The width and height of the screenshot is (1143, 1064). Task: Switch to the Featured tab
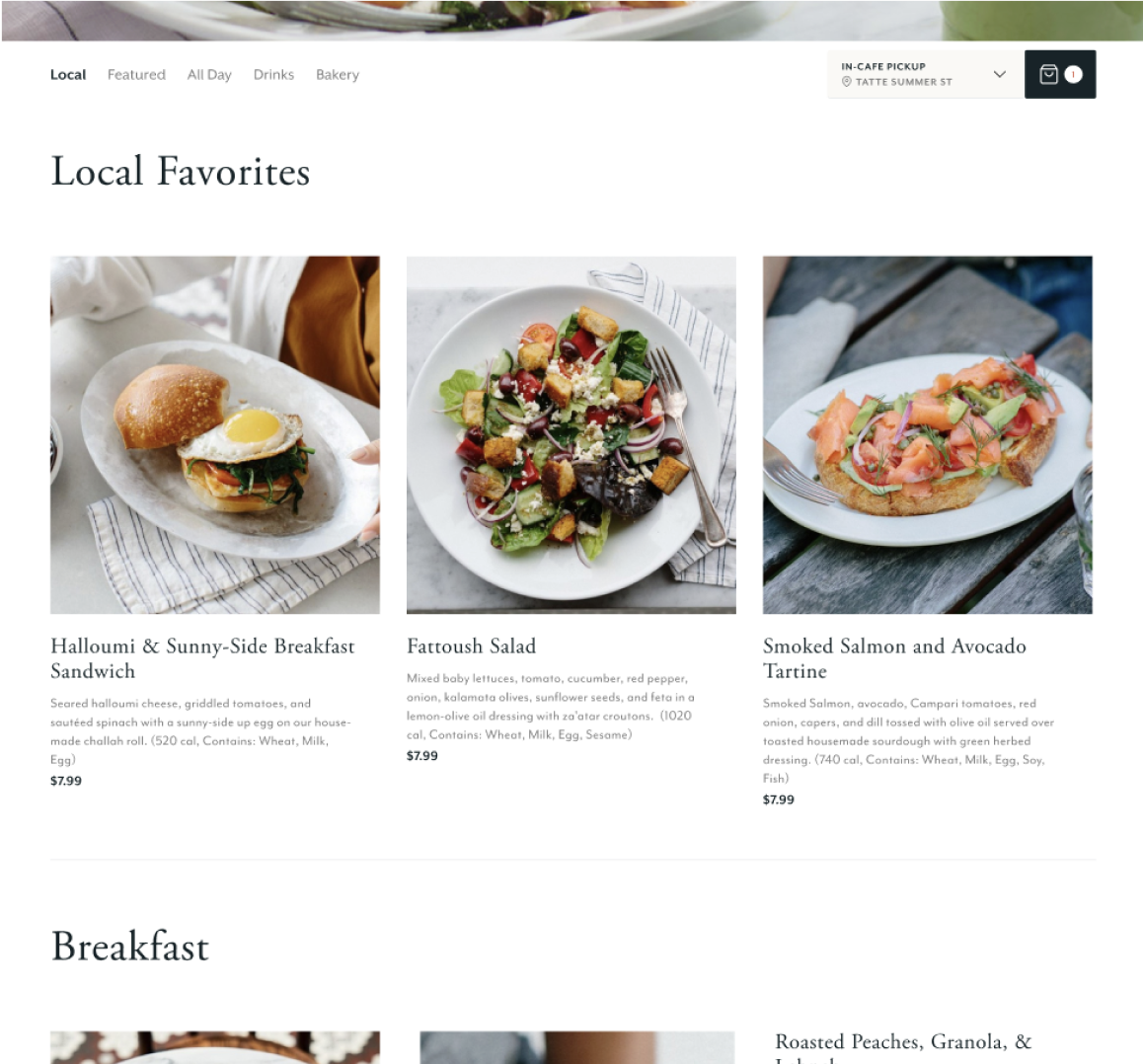point(136,74)
